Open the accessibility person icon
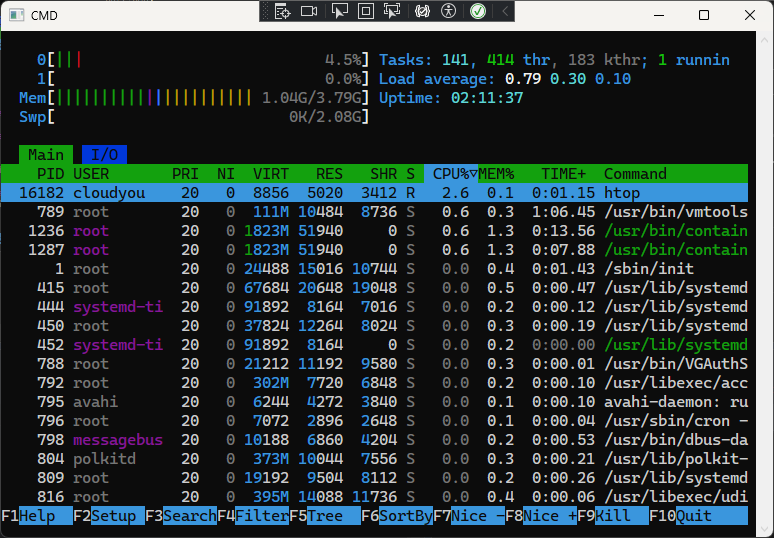The width and height of the screenshot is (774, 538). point(449,11)
